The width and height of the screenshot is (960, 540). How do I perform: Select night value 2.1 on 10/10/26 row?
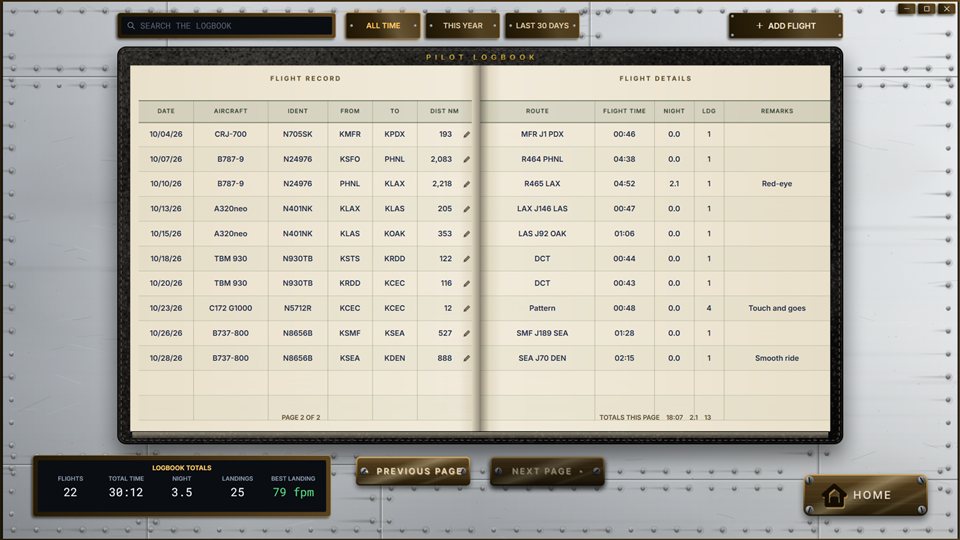pyautogui.click(x=673, y=184)
